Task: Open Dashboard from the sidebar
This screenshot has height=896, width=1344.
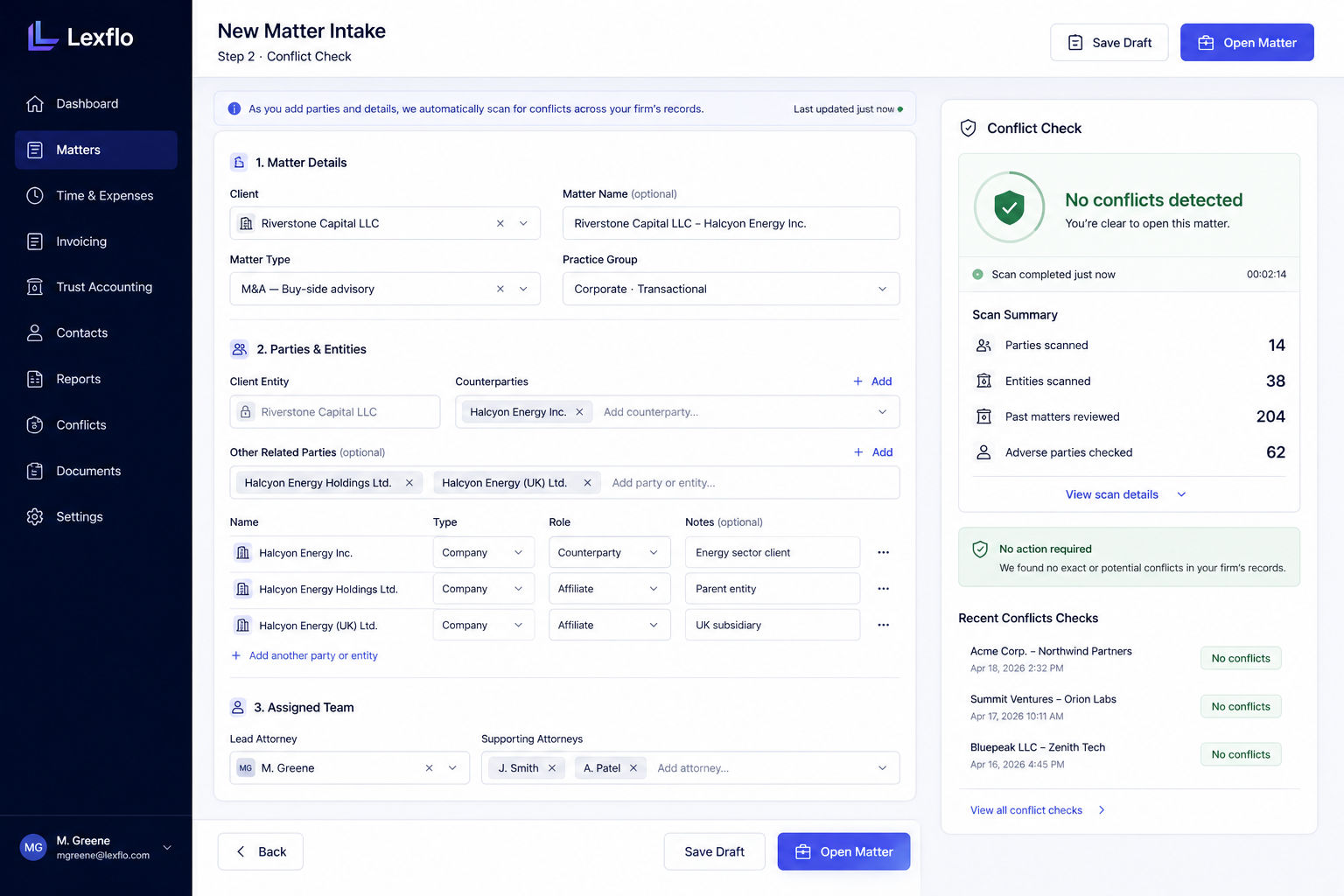Action: click(x=96, y=103)
